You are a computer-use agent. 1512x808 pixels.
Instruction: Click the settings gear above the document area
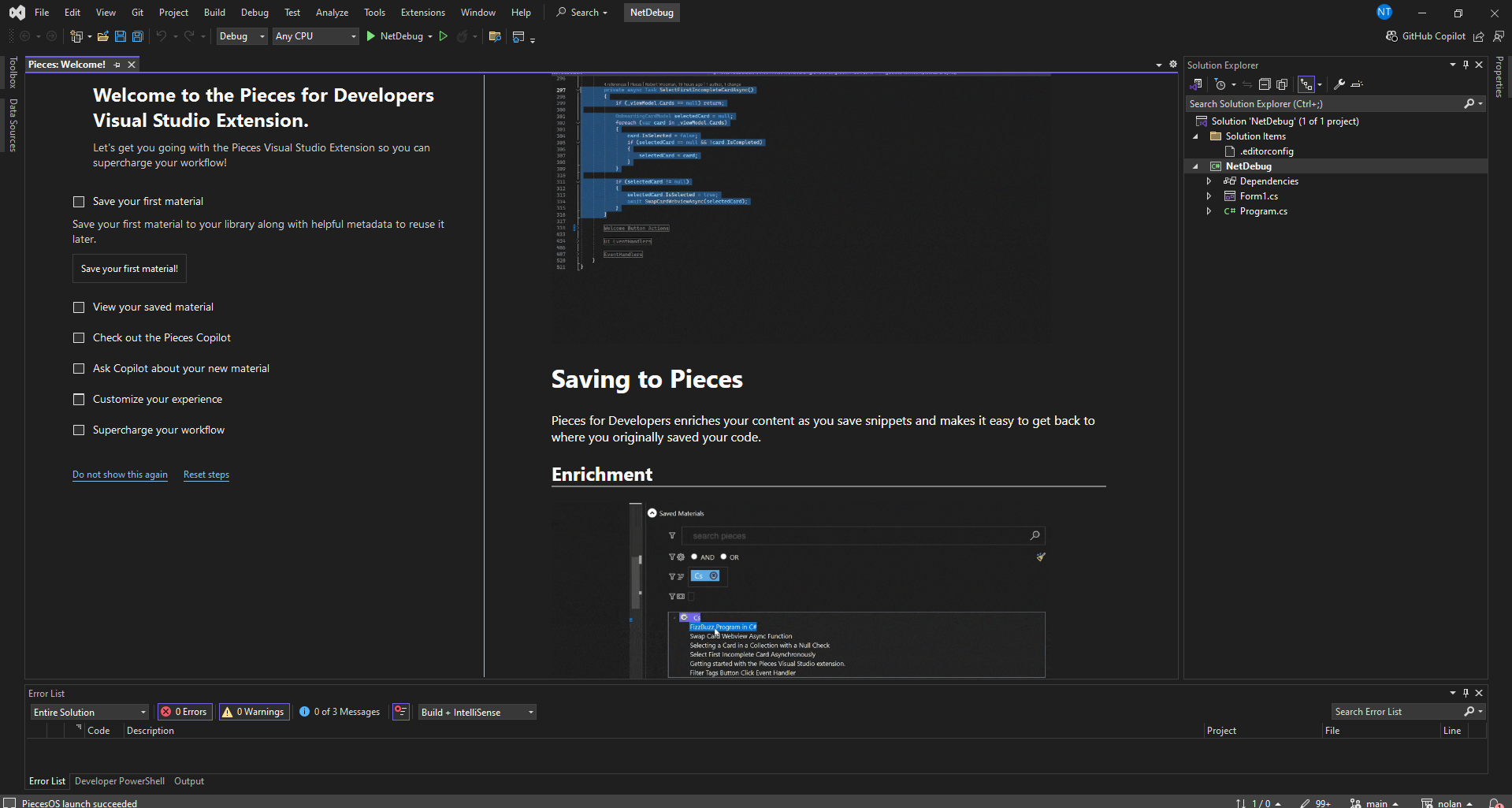click(x=1172, y=65)
